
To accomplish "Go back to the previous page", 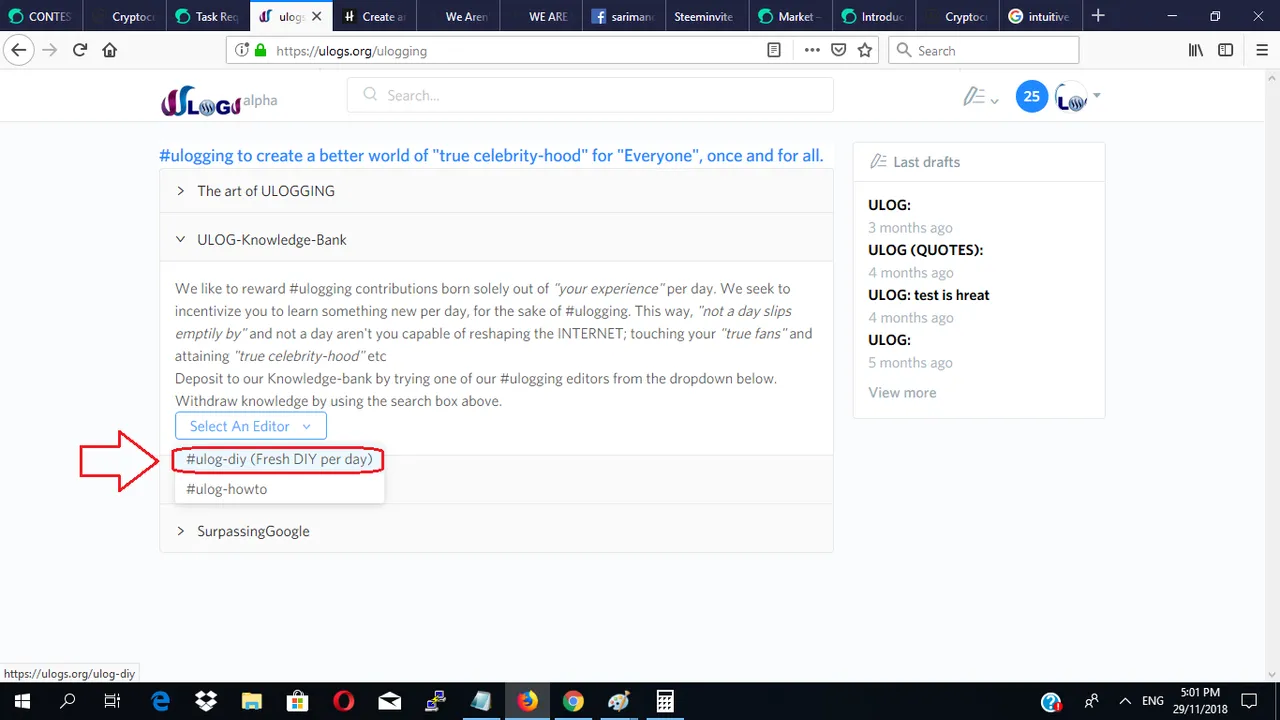I will point(18,50).
